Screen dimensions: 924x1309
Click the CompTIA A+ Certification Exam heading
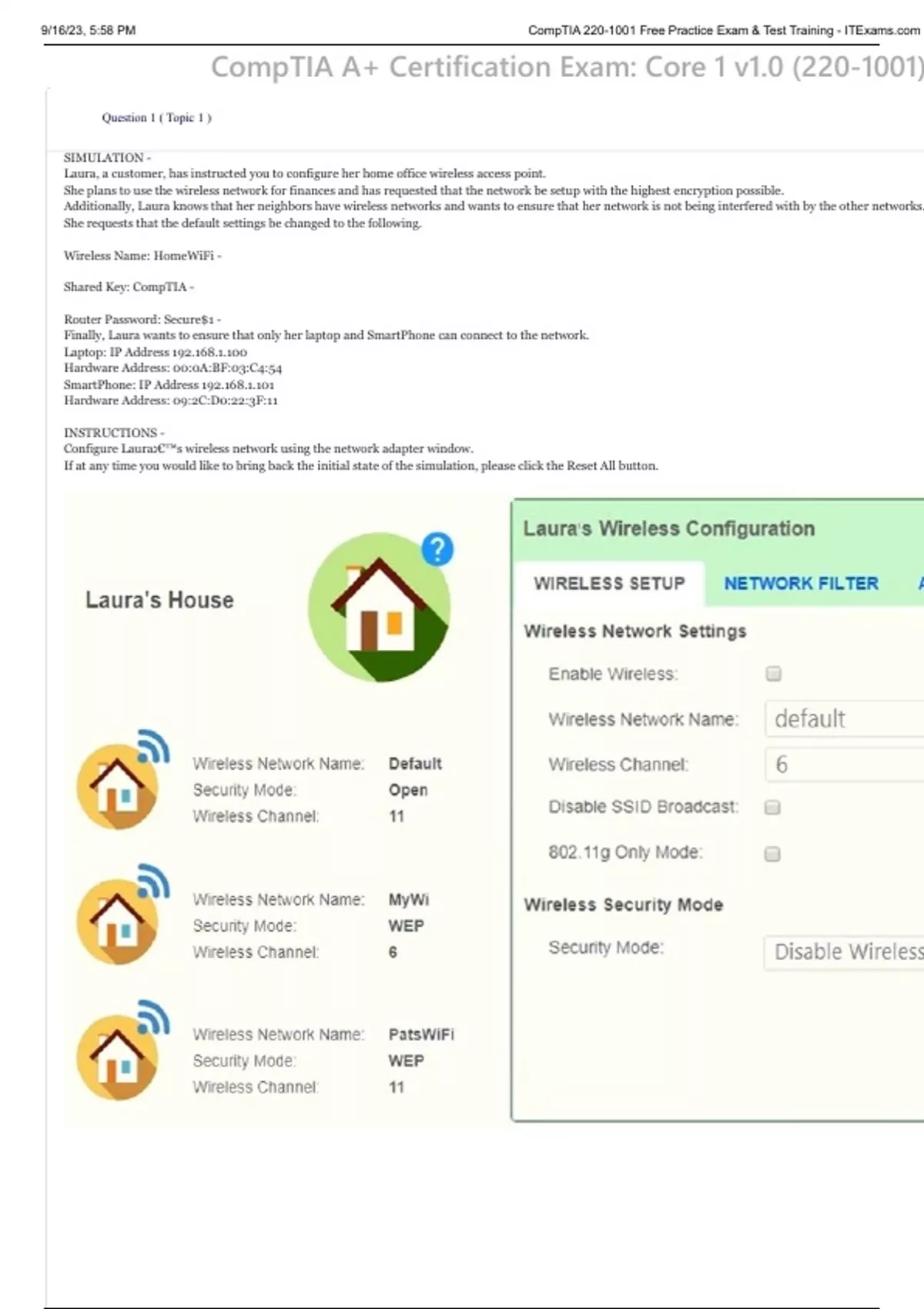(x=567, y=68)
